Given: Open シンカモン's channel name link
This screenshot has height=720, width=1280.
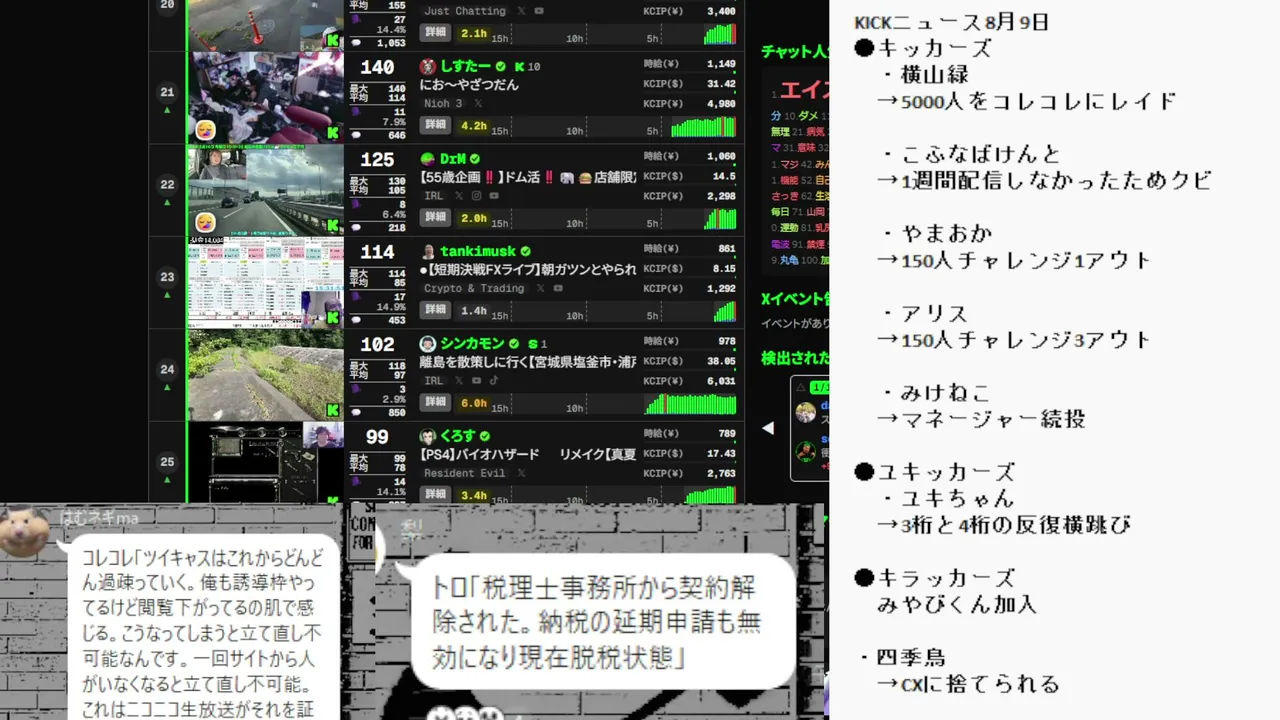Looking at the screenshot, I should click(472, 344).
